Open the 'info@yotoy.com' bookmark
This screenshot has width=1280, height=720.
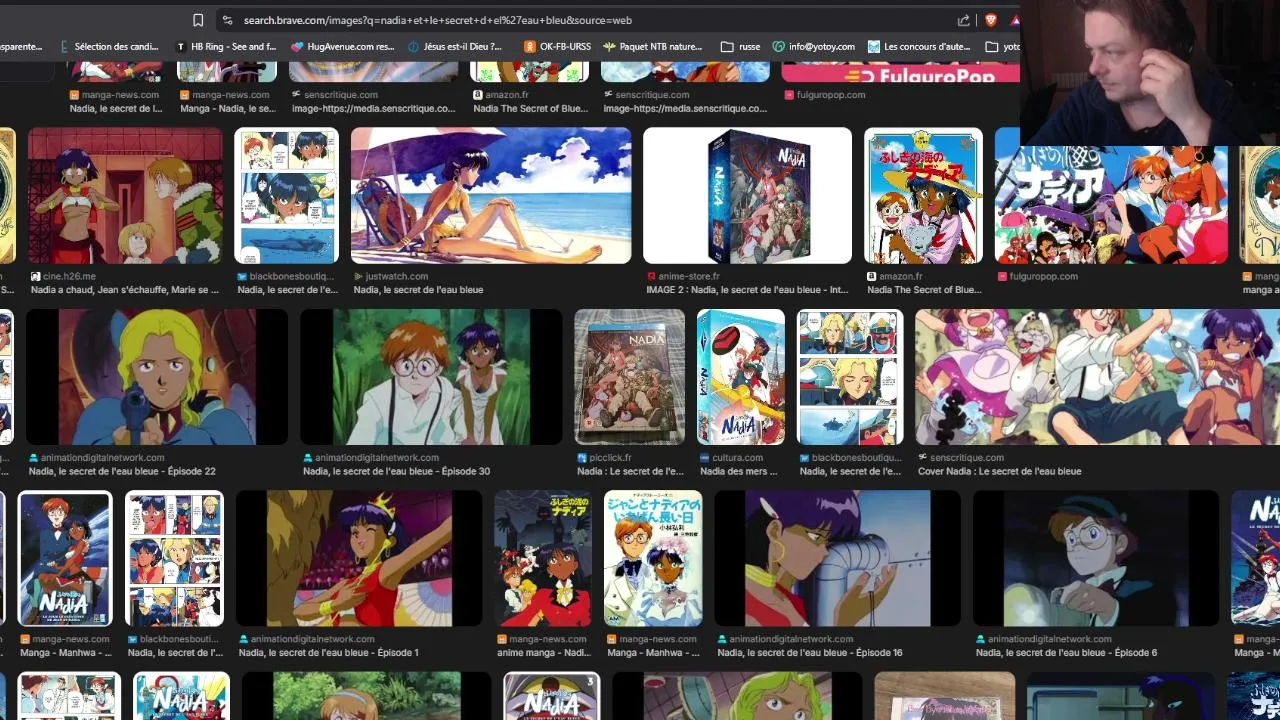pos(813,46)
